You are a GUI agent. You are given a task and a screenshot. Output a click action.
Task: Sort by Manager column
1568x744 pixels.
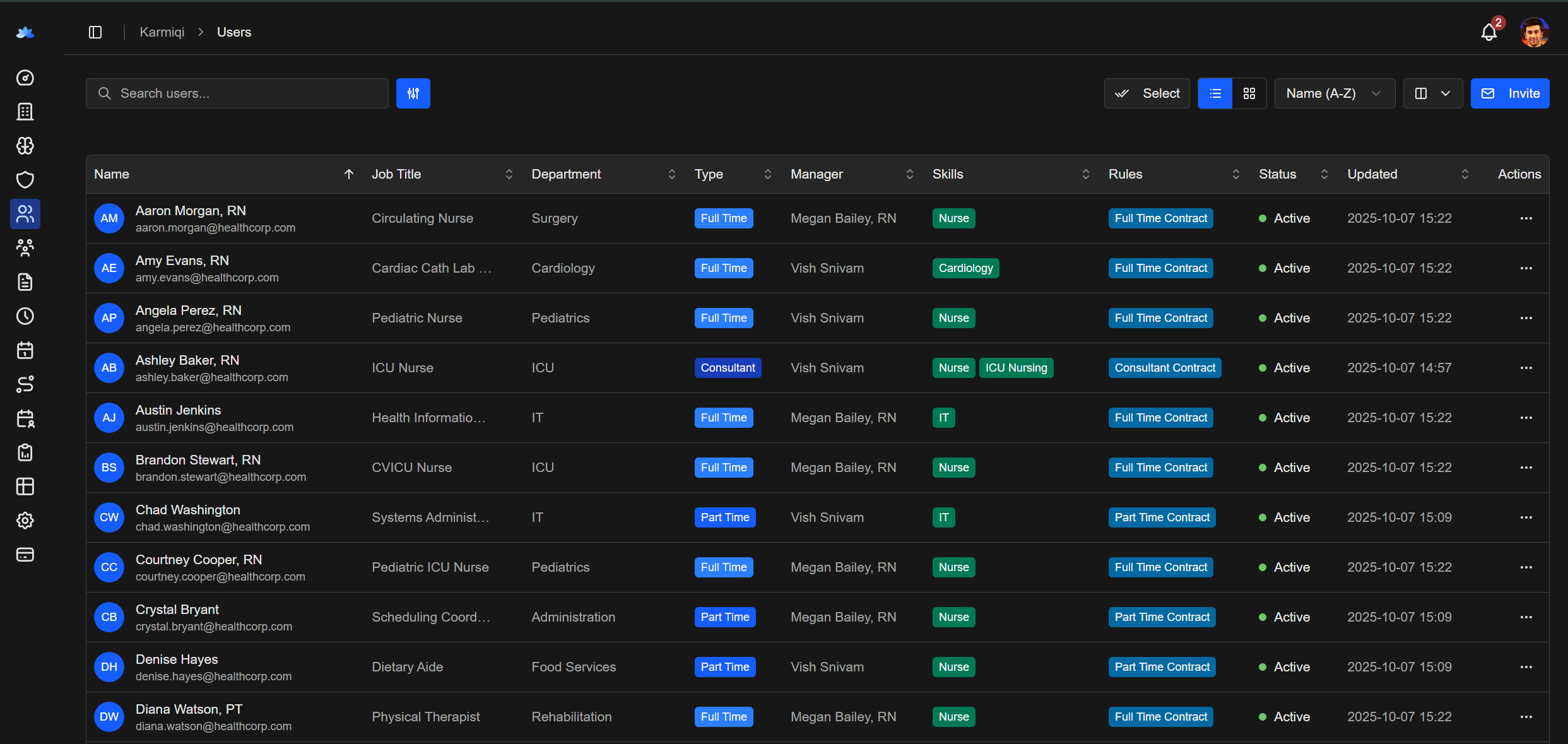[x=910, y=174]
